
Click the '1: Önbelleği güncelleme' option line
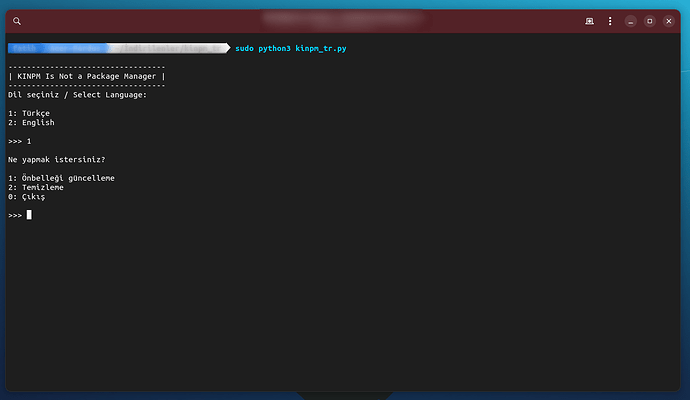[x=61, y=178]
